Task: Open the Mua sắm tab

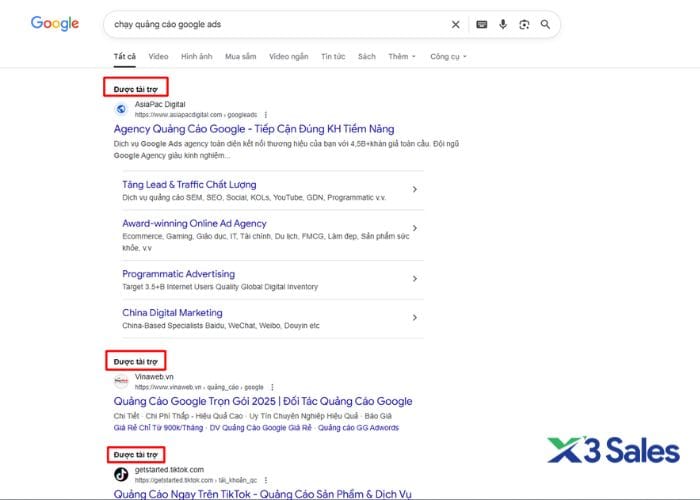Action: tap(241, 57)
